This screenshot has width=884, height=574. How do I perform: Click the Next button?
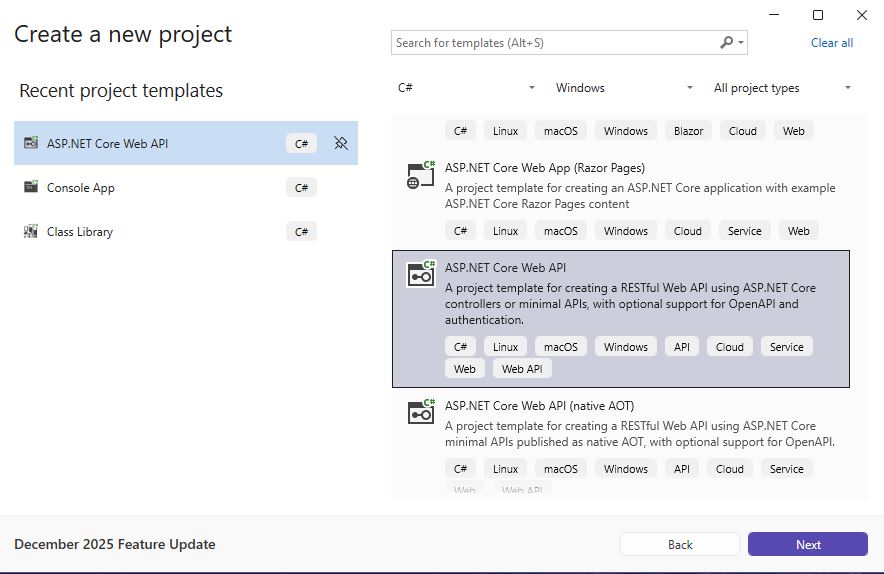pyautogui.click(x=807, y=544)
